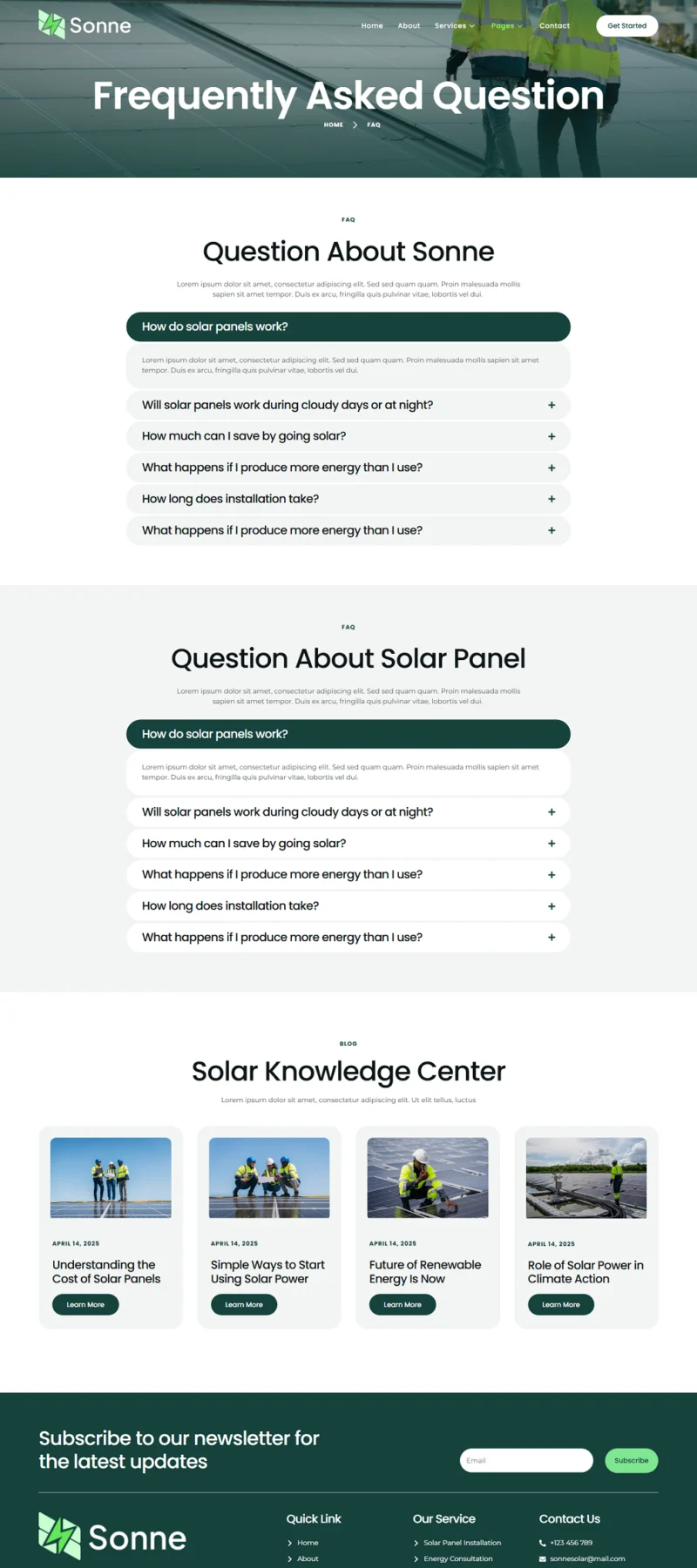The image size is (697, 1568).
Task: Open the Contact navigation item
Action: pos(554,25)
